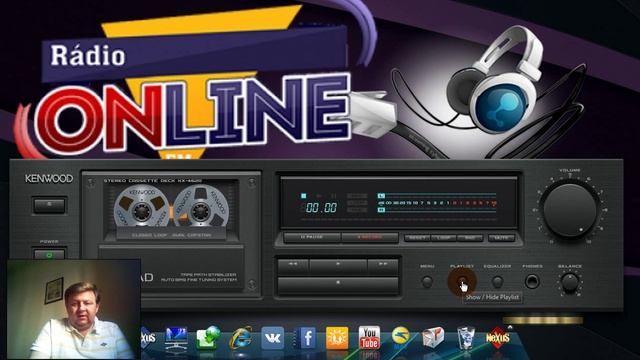Click the fast-forward transport button
This screenshot has width=640, height=360.
pos(383,265)
